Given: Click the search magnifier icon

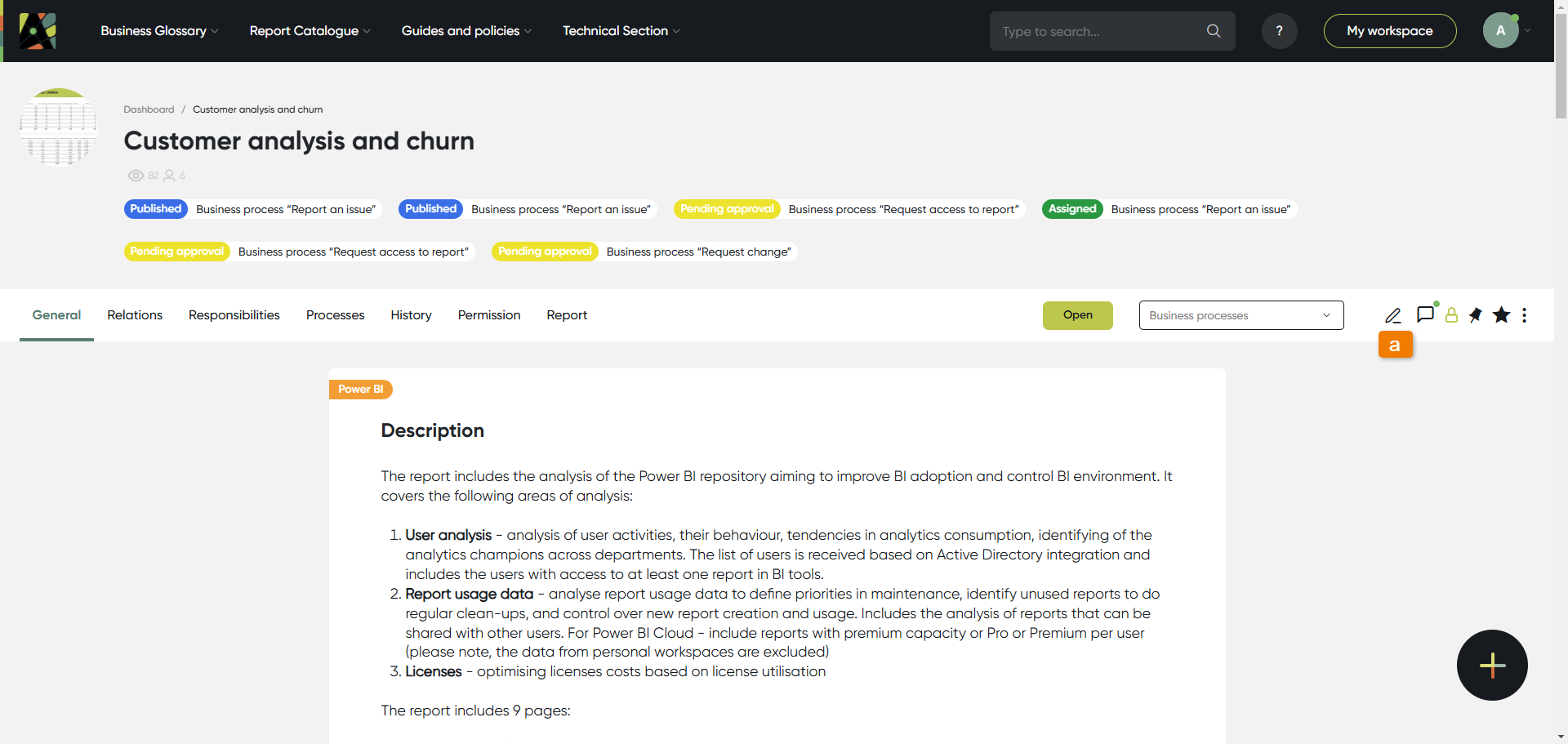Looking at the screenshot, I should click(1214, 31).
